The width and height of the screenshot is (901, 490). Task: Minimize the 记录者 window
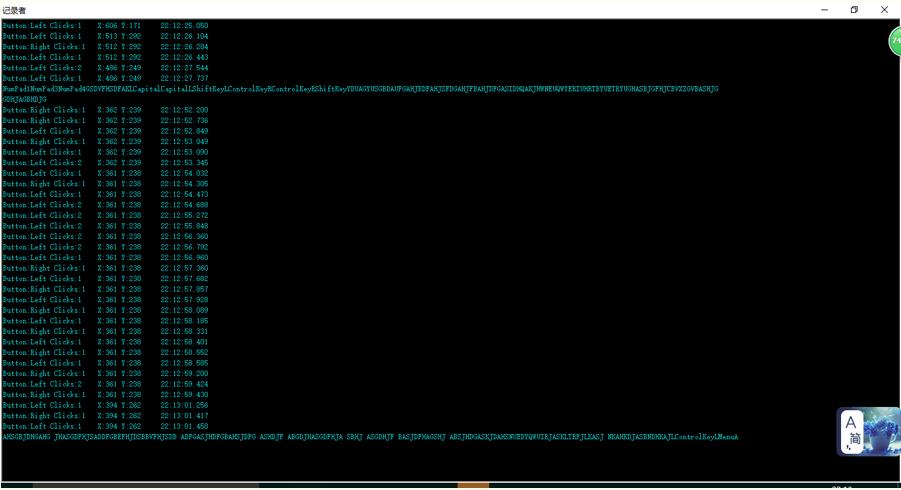[x=825, y=10]
